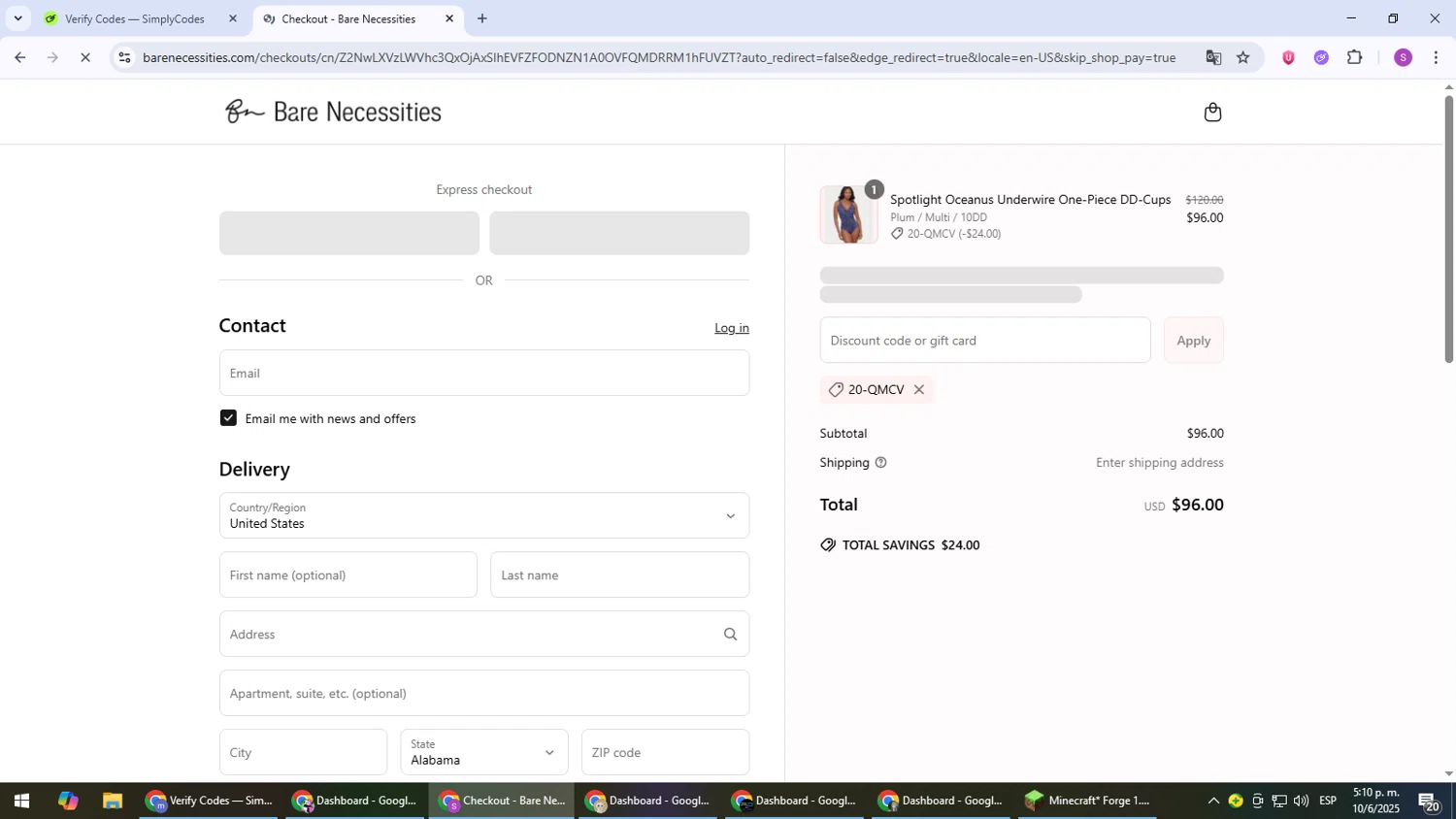The image size is (1456, 819).
Task: Click the right express checkout placeholder button
Action: pos(619,233)
